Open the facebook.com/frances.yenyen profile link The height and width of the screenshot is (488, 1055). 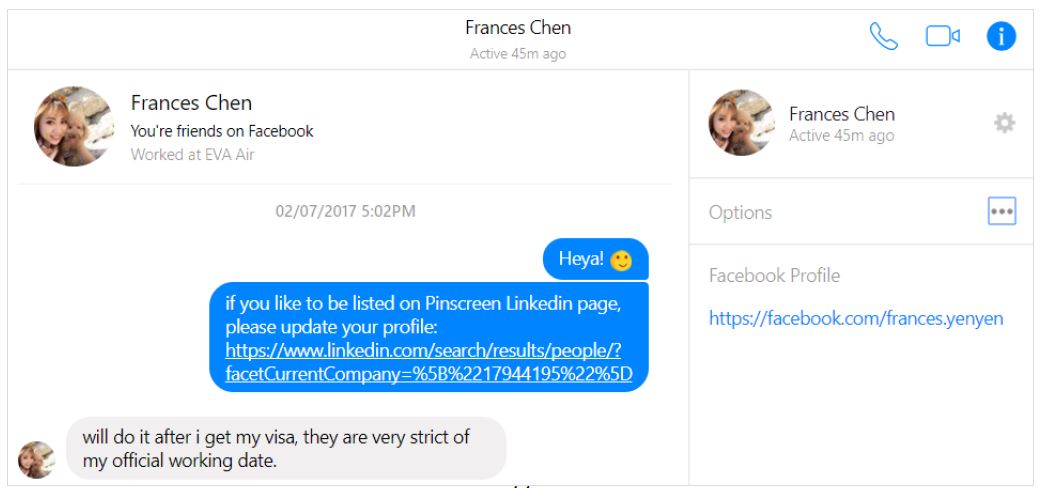coord(856,319)
